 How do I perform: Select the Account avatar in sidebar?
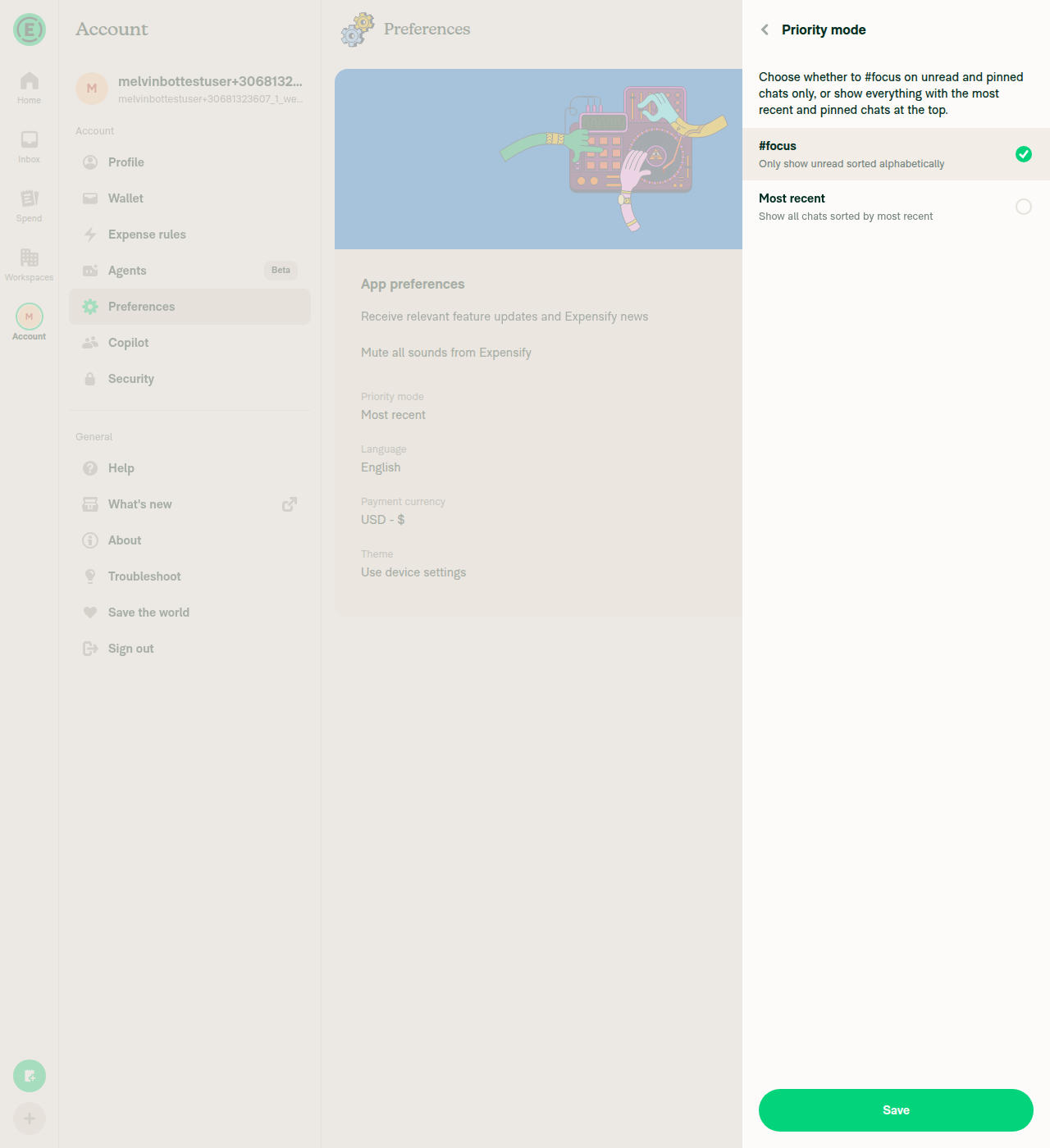point(30,317)
